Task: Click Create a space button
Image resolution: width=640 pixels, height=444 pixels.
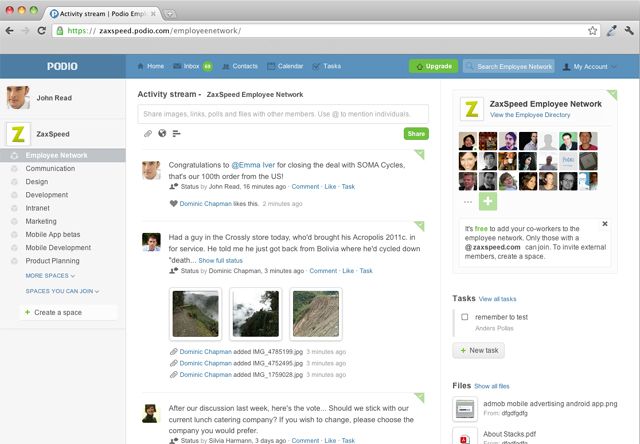Action: click(68, 313)
